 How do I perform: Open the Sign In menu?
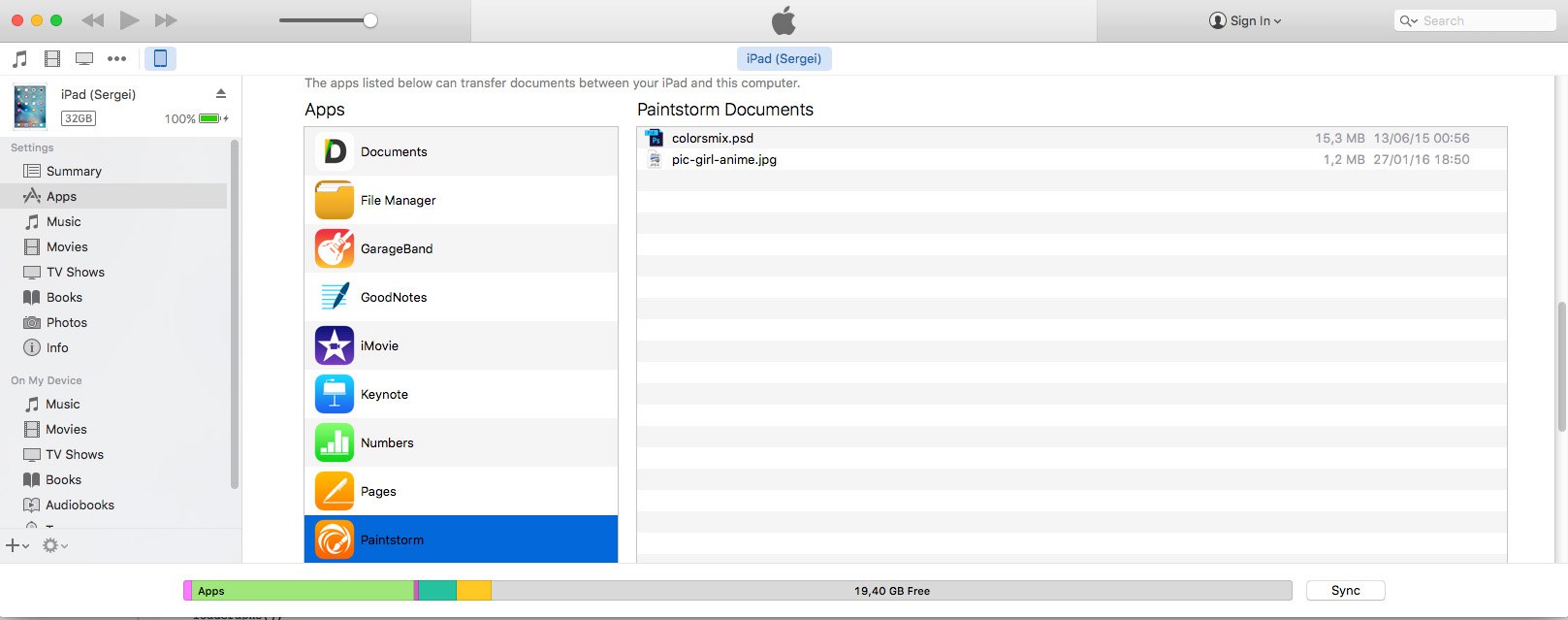[x=1245, y=20]
